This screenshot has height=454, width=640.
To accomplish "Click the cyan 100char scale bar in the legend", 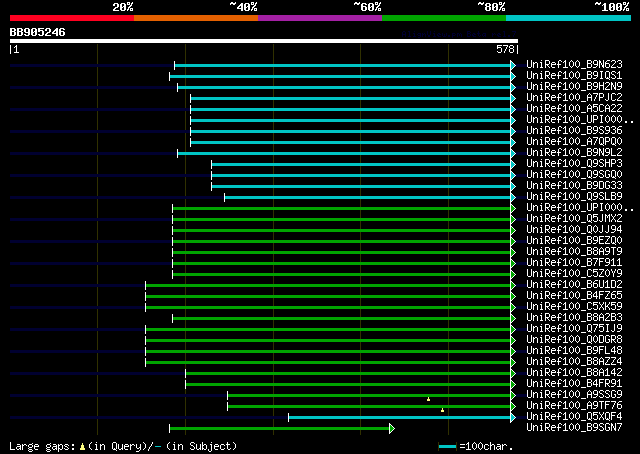I will click(447, 446).
